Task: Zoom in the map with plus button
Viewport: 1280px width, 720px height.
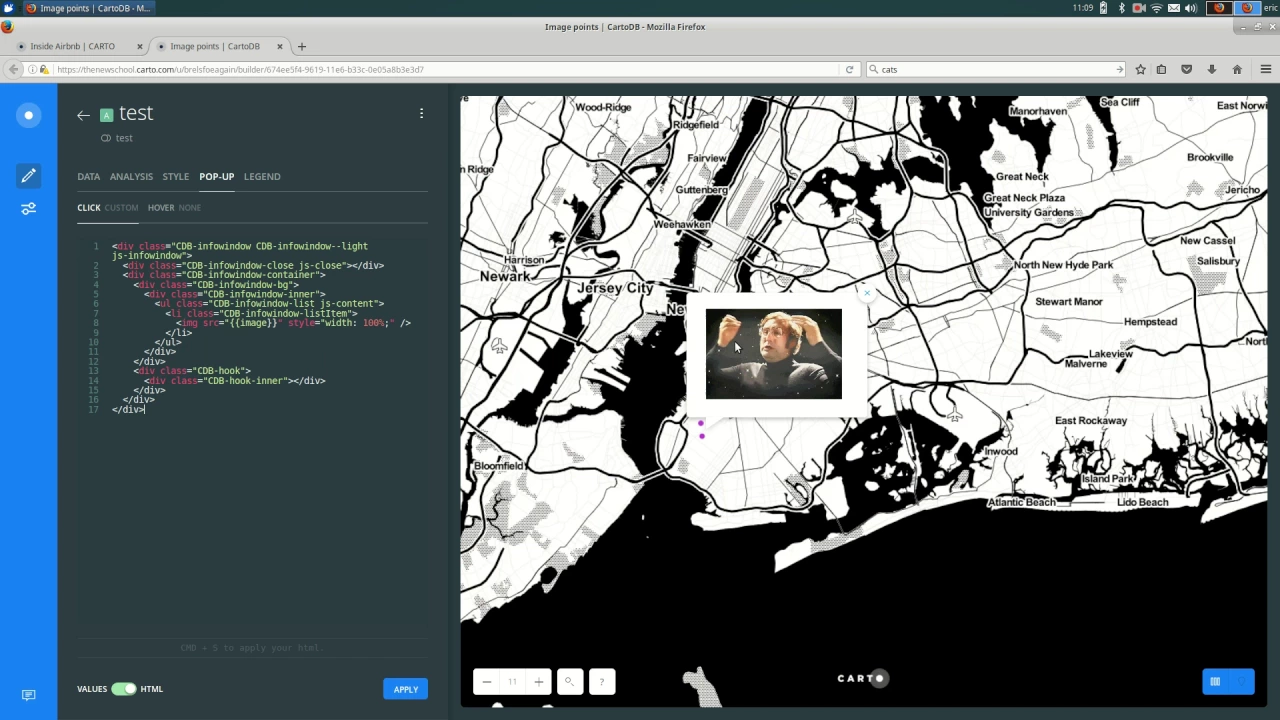Action: [538, 682]
